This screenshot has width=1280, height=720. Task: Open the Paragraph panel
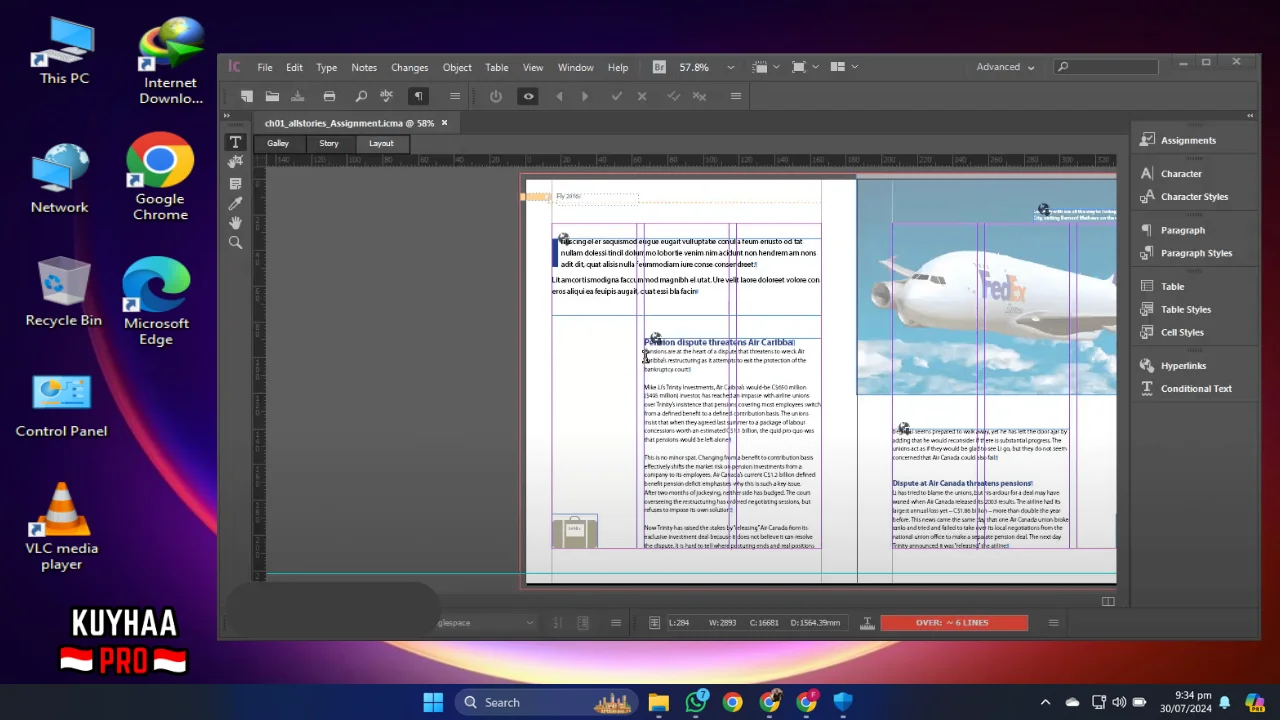pyautogui.click(x=1183, y=230)
